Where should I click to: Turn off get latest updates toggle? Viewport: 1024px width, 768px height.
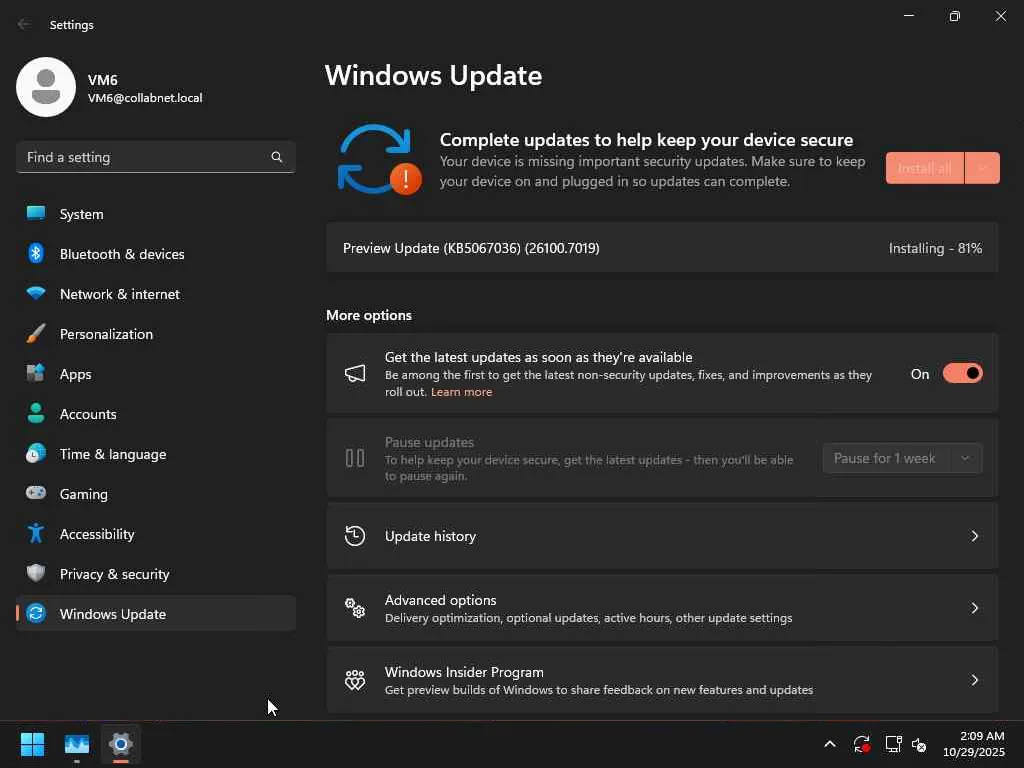pos(963,374)
